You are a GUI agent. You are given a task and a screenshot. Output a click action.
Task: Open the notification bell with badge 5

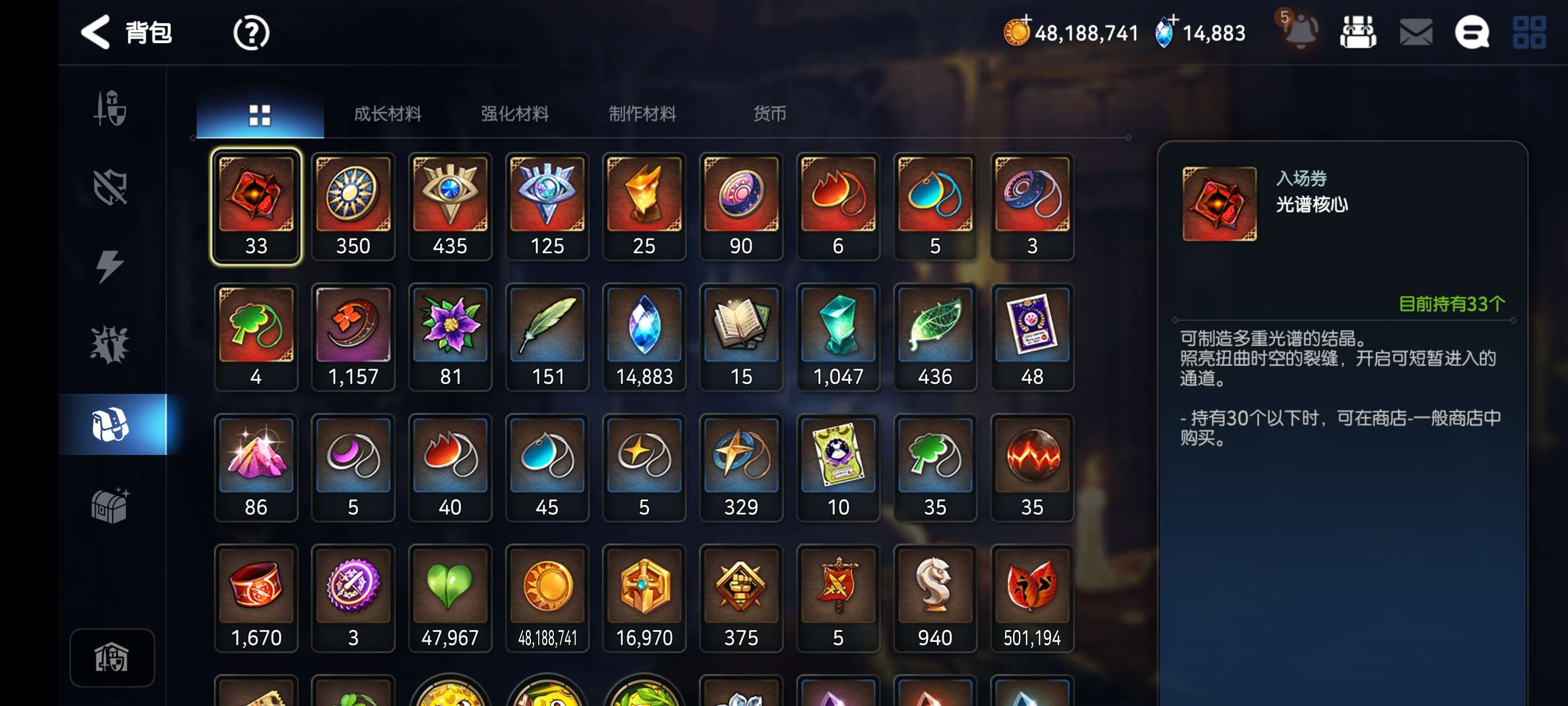point(1299,29)
